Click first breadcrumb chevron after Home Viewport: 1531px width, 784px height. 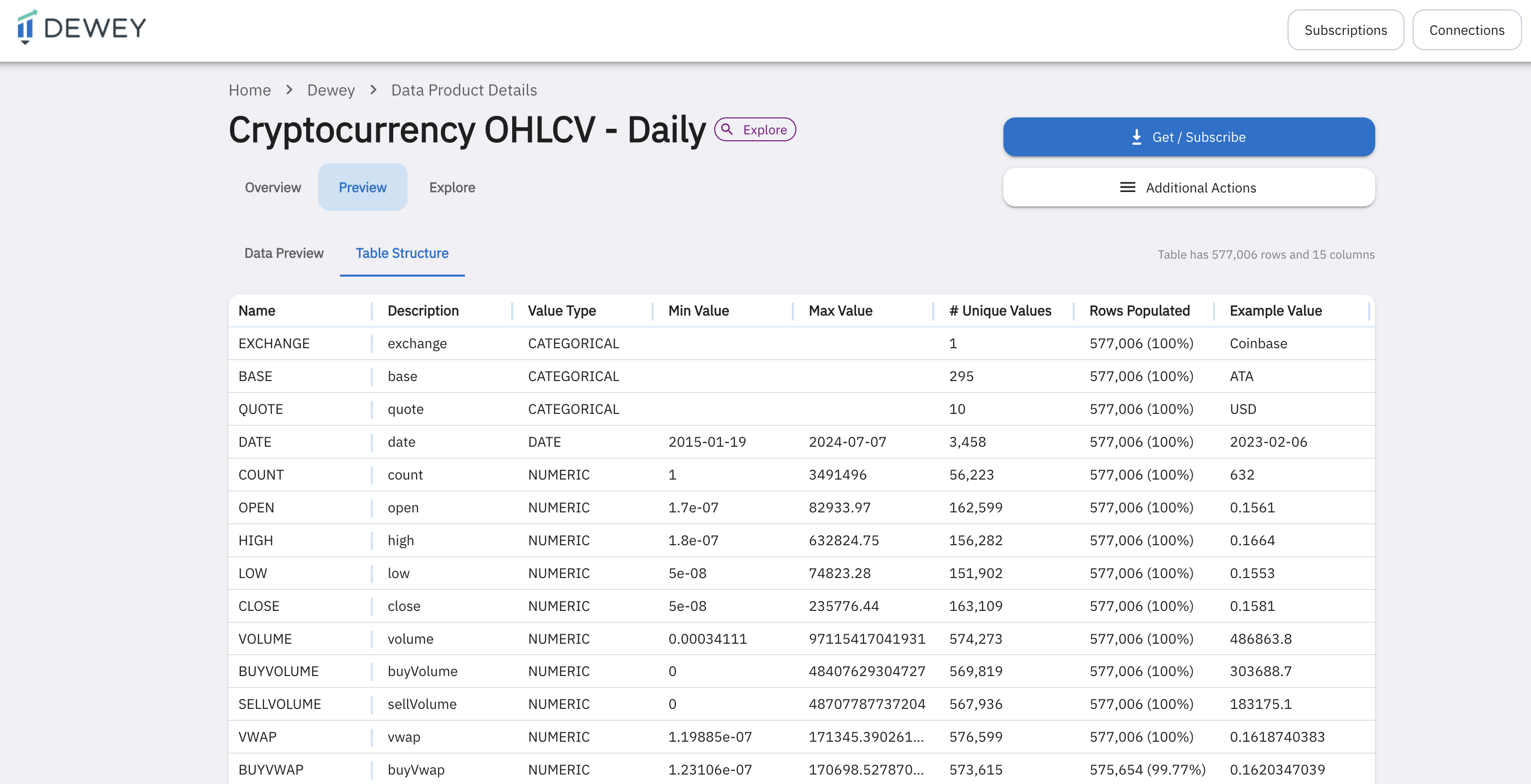[290, 90]
